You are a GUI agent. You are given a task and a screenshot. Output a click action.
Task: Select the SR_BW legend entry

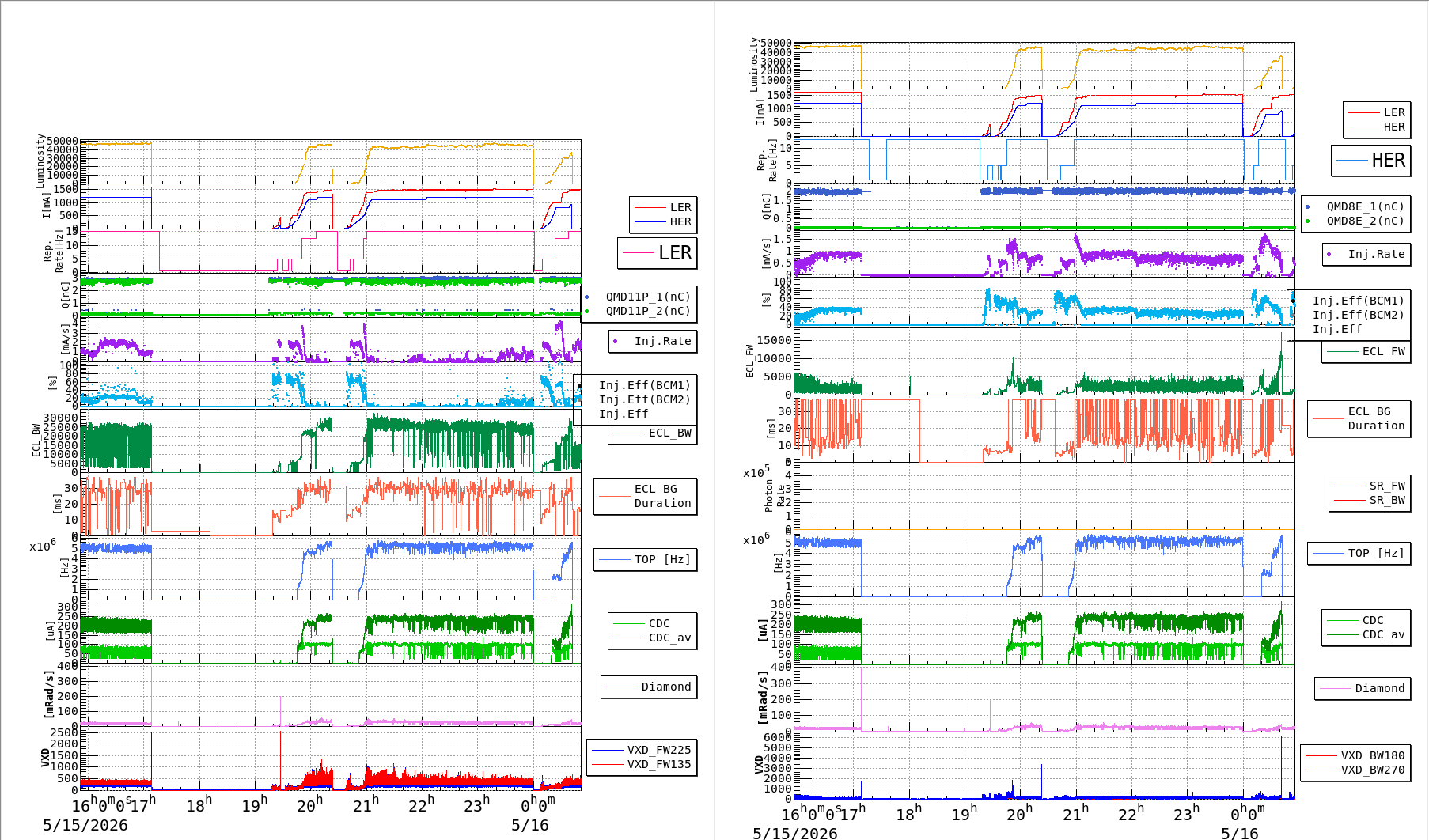[x=1387, y=500]
